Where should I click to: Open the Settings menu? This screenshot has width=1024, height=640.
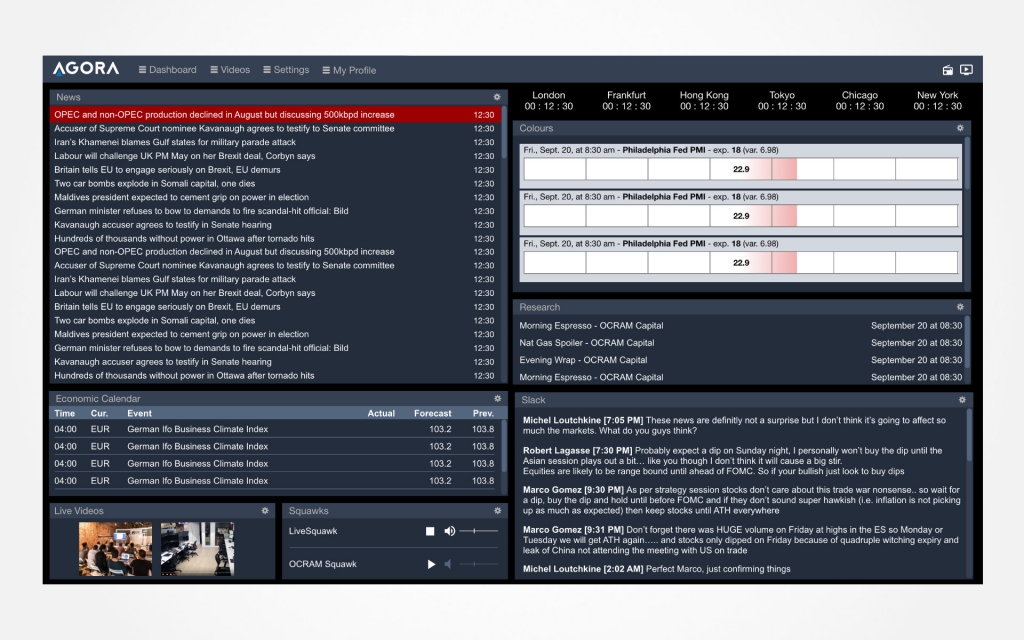coord(286,70)
